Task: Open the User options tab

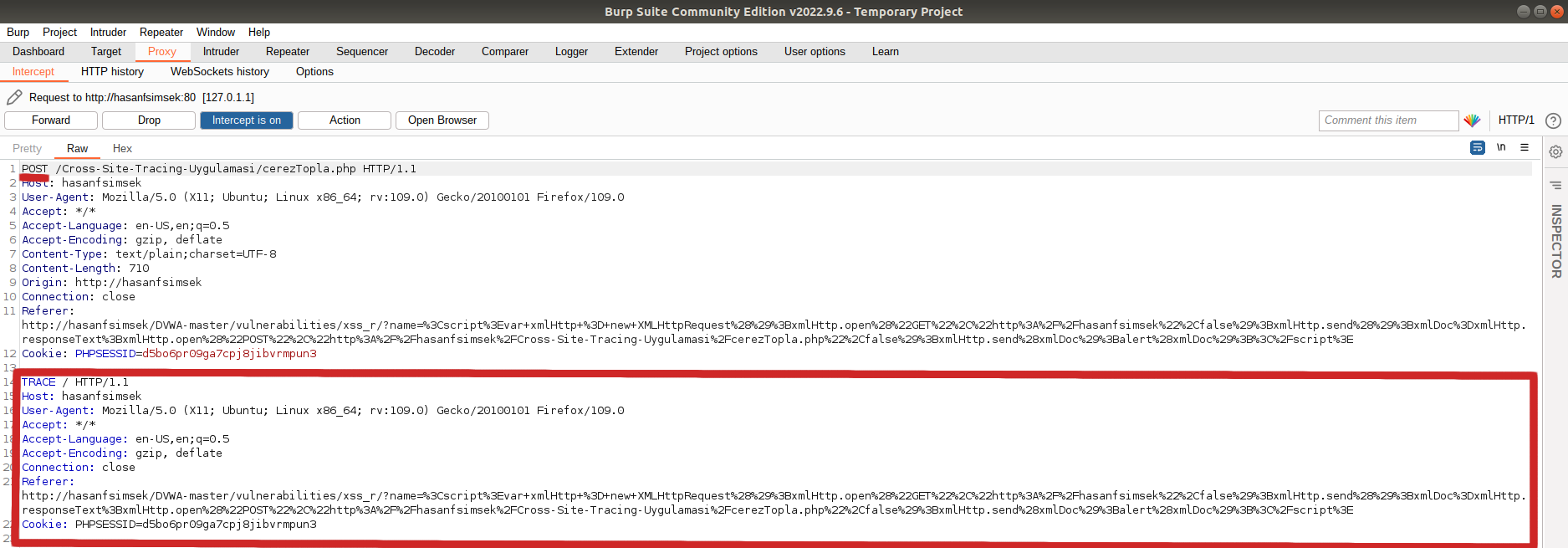Action: click(x=815, y=52)
